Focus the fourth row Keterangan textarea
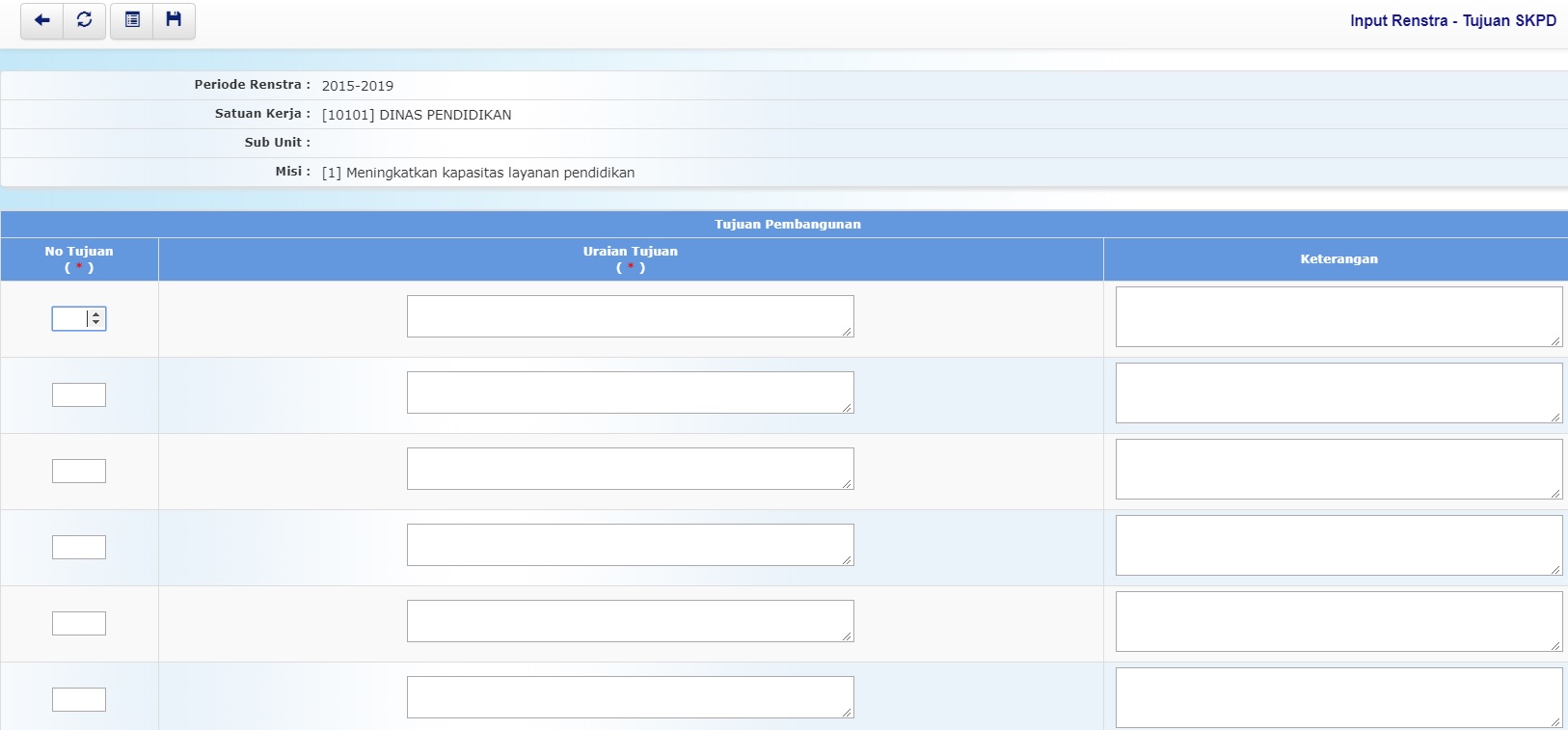1568x730 pixels. 1338,545
